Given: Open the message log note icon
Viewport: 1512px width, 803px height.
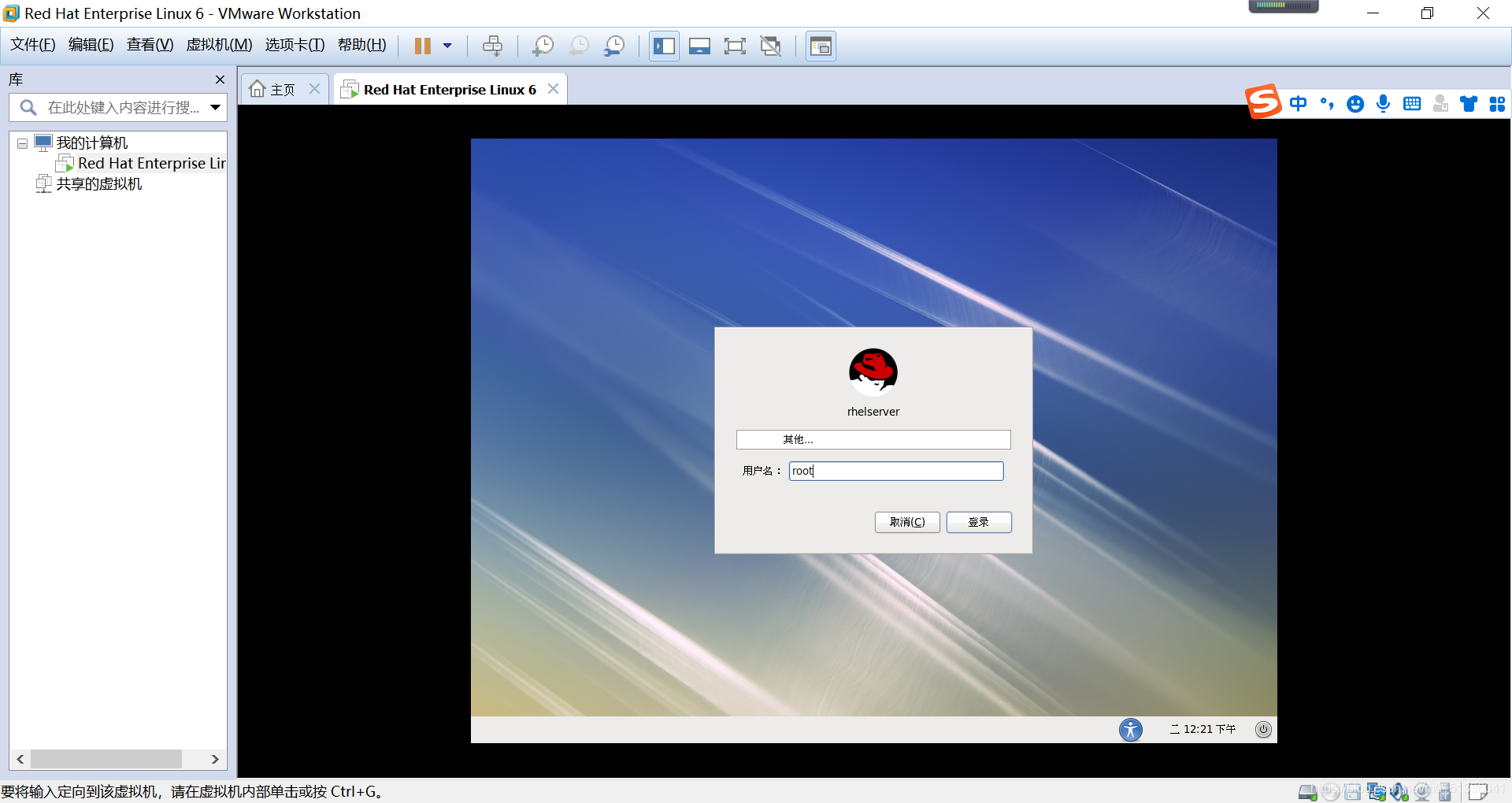Looking at the screenshot, I should click(1478, 791).
